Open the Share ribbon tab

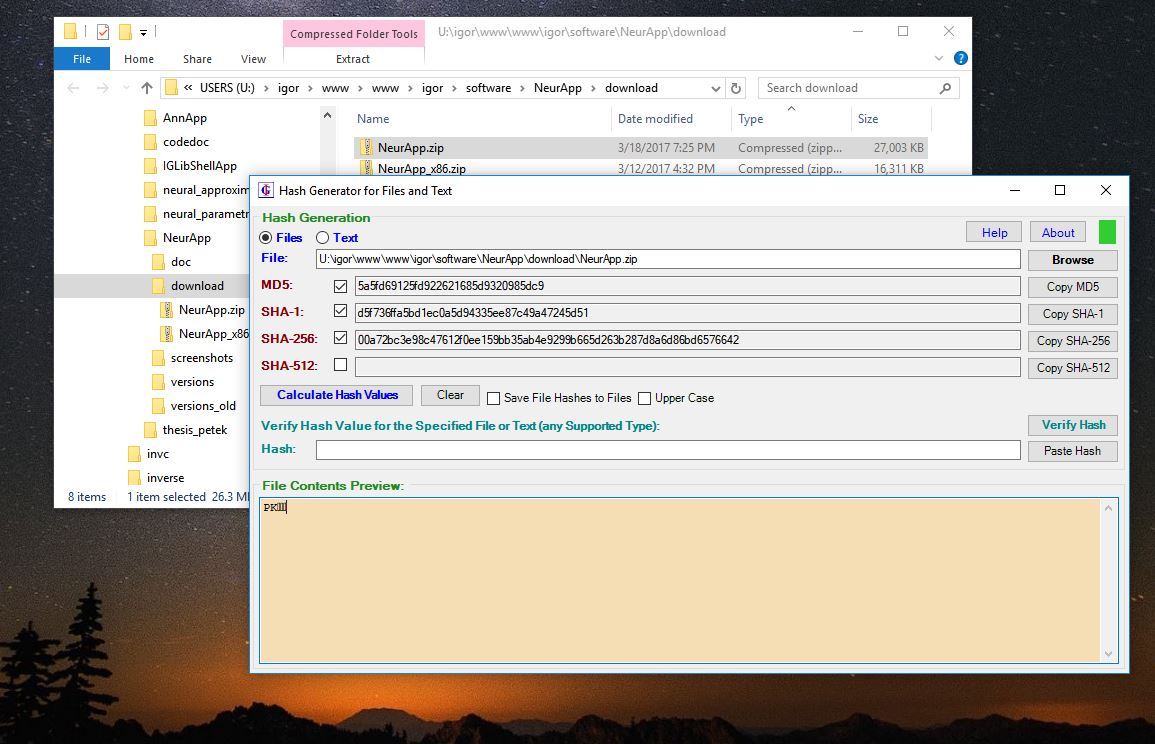coord(197,59)
